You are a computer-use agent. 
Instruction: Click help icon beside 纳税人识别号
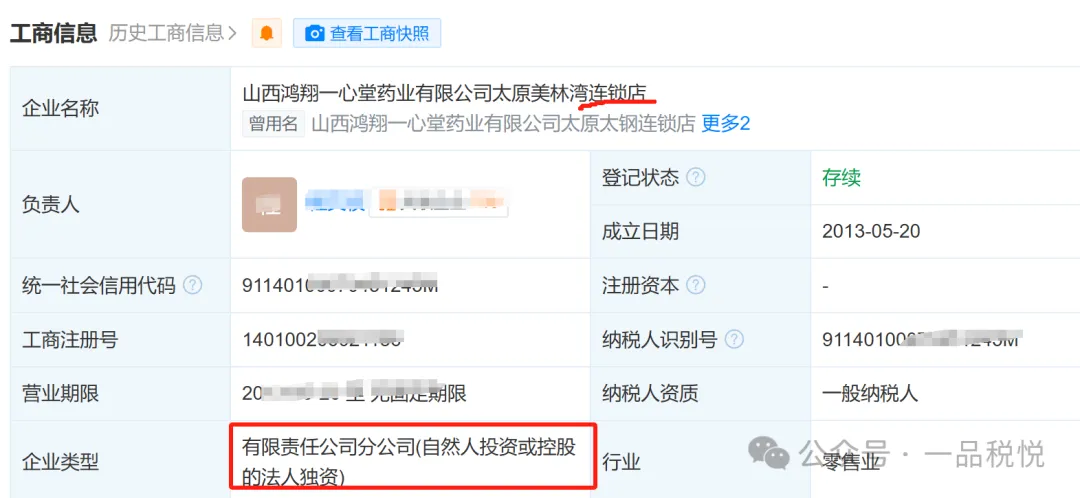(735, 339)
